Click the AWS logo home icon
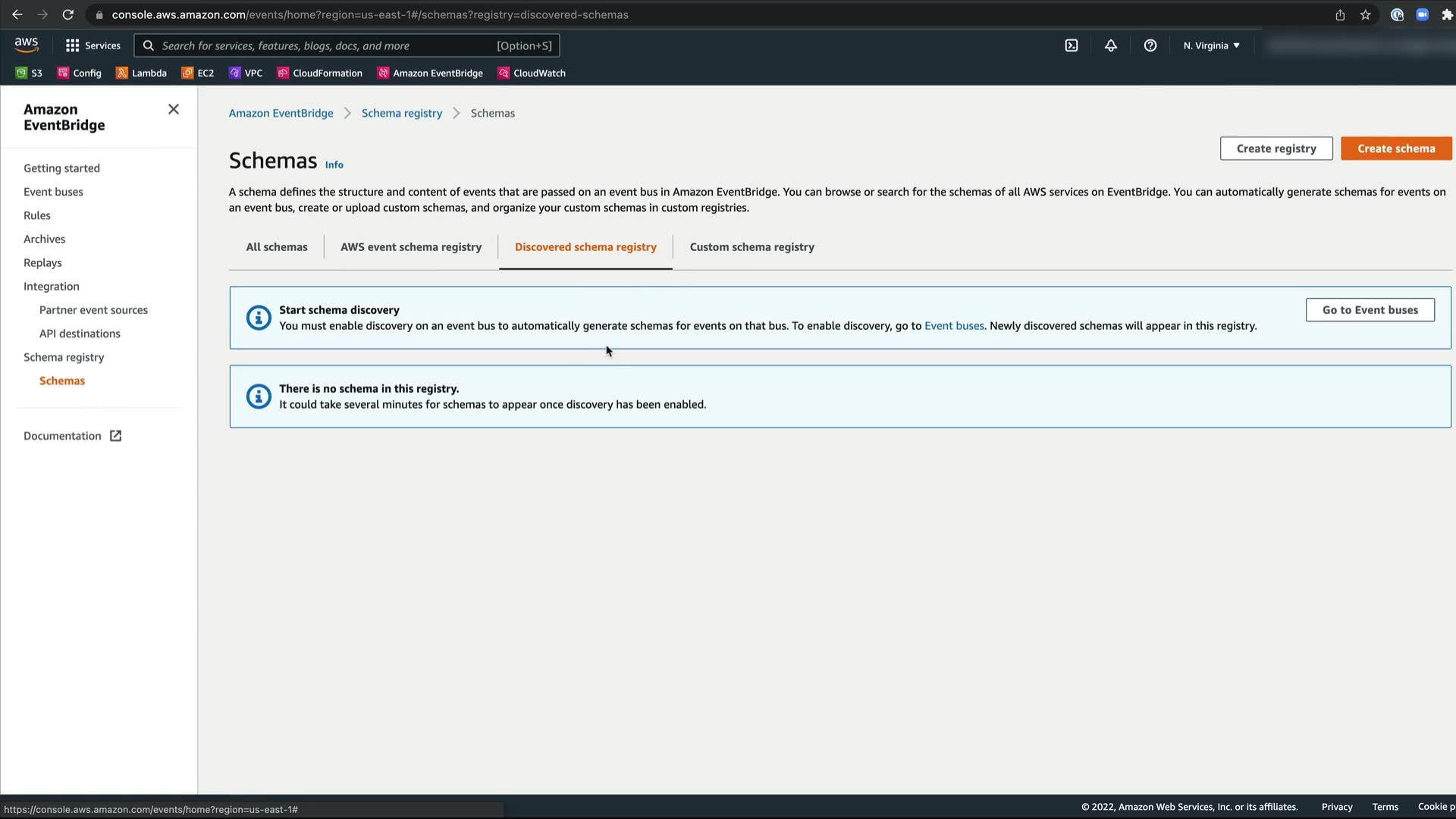1456x819 pixels. (27, 45)
